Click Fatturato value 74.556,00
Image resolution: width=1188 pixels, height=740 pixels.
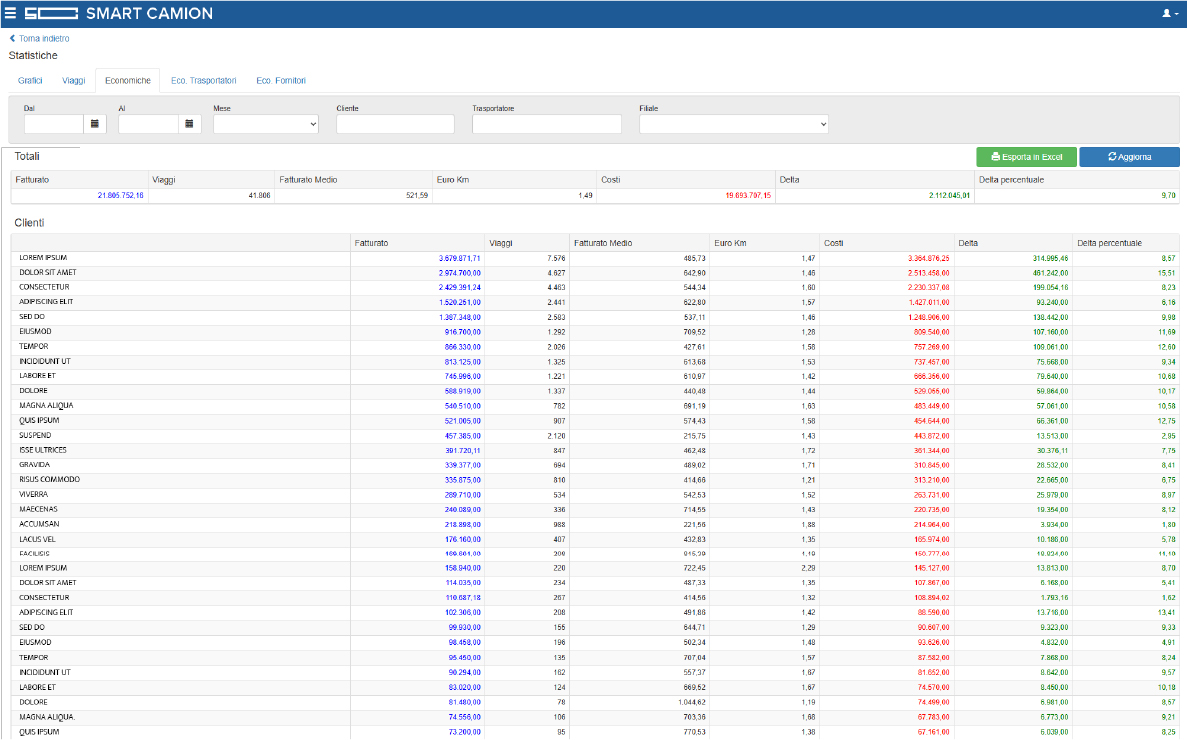coord(464,717)
